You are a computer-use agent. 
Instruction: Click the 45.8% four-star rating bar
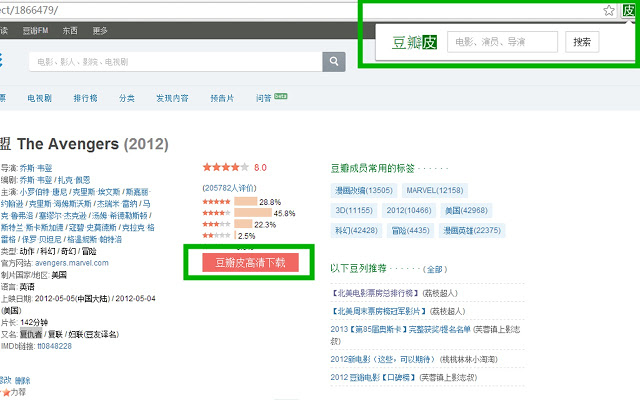[253, 213]
